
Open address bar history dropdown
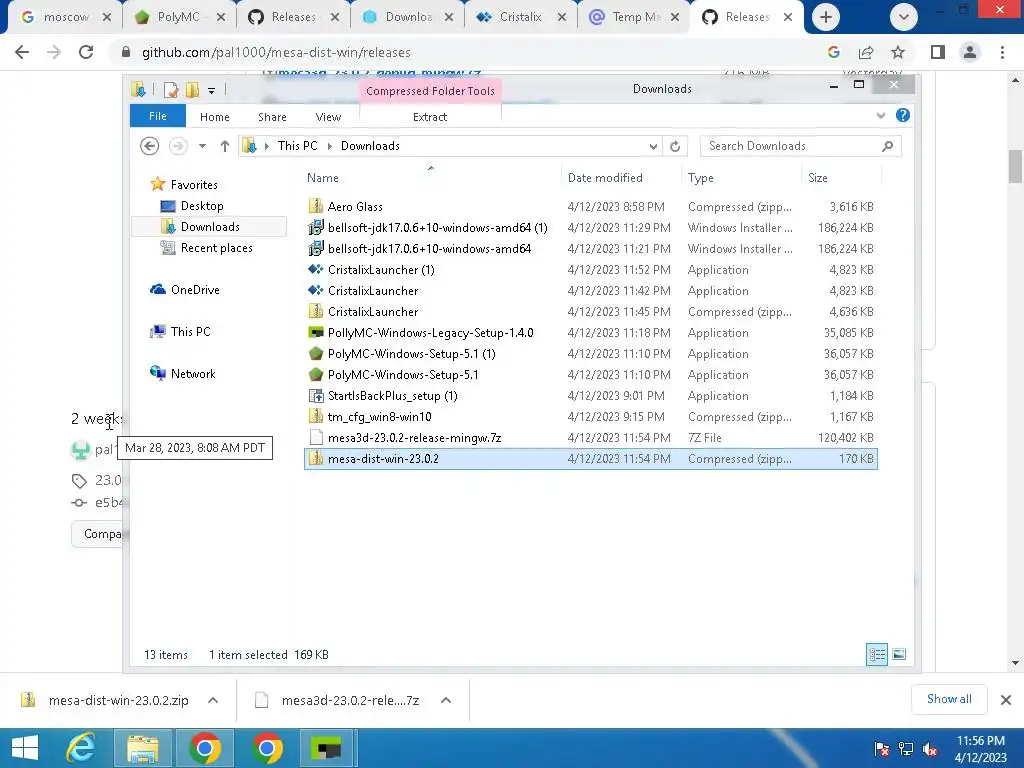click(x=653, y=146)
